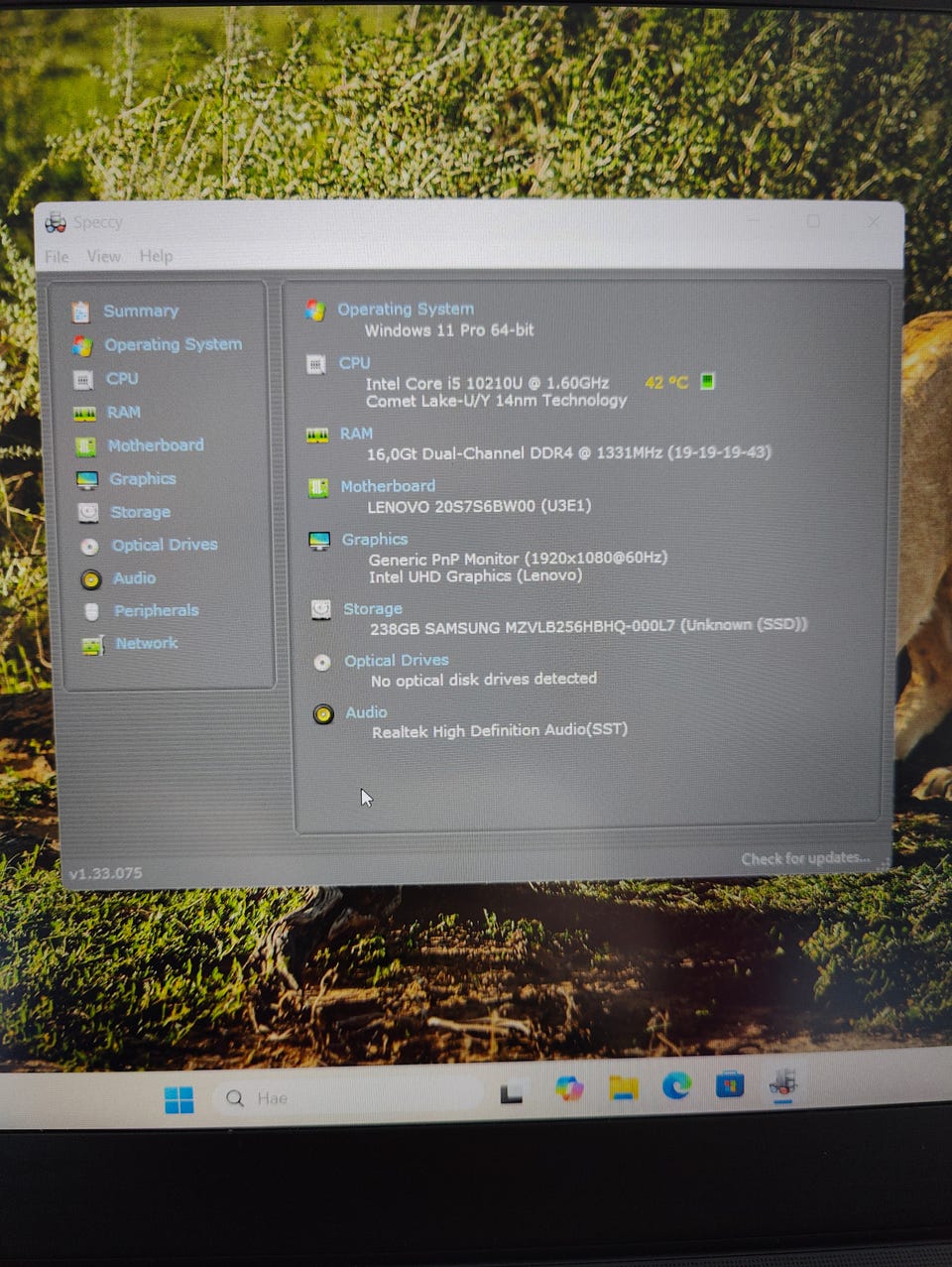Open File Explorer from the taskbar
Image resolution: width=952 pixels, height=1267 pixels.
click(624, 1087)
